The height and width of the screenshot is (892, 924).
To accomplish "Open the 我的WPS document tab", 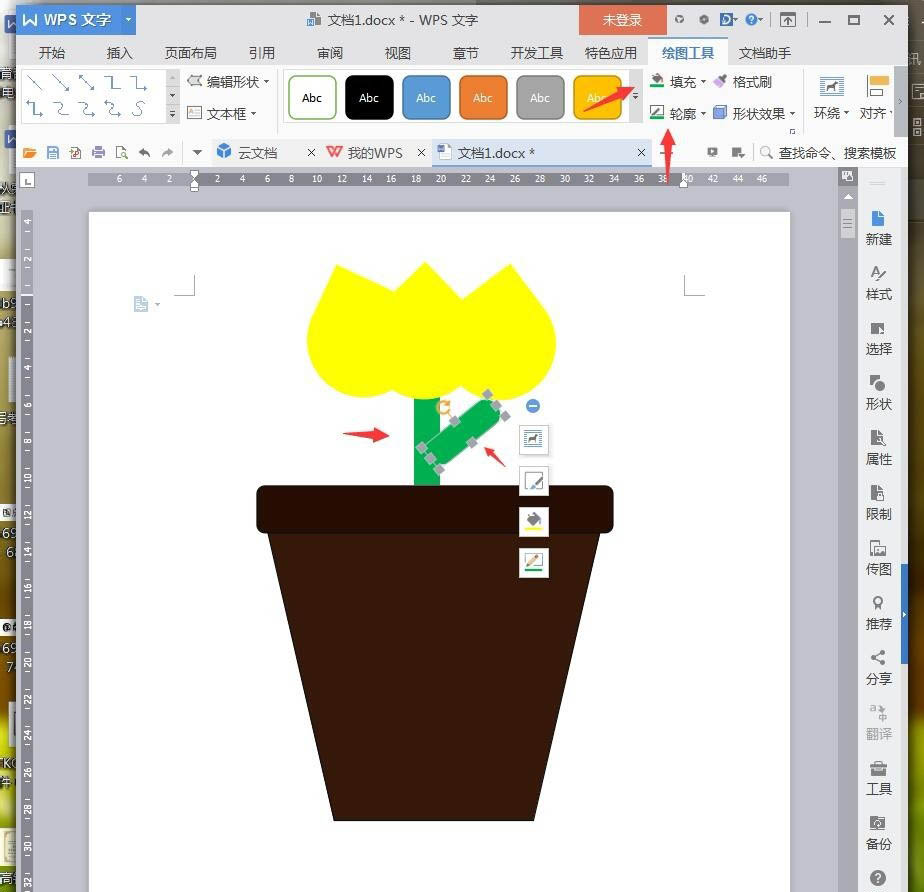I will coord(375,153).
